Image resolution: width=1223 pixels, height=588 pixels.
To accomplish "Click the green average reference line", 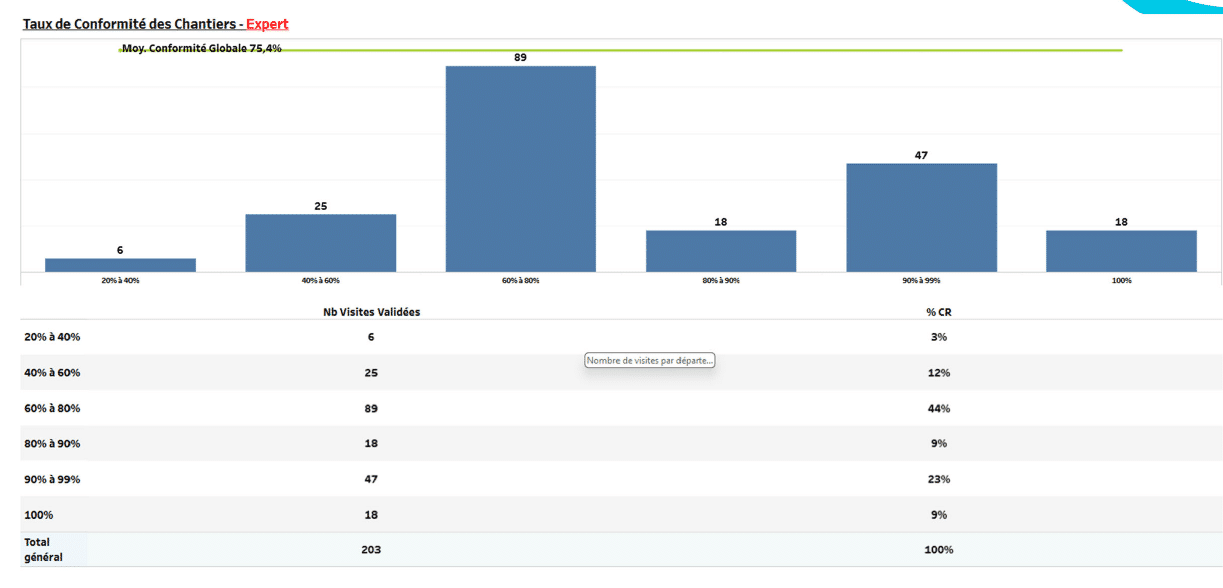I will [700, 50].
